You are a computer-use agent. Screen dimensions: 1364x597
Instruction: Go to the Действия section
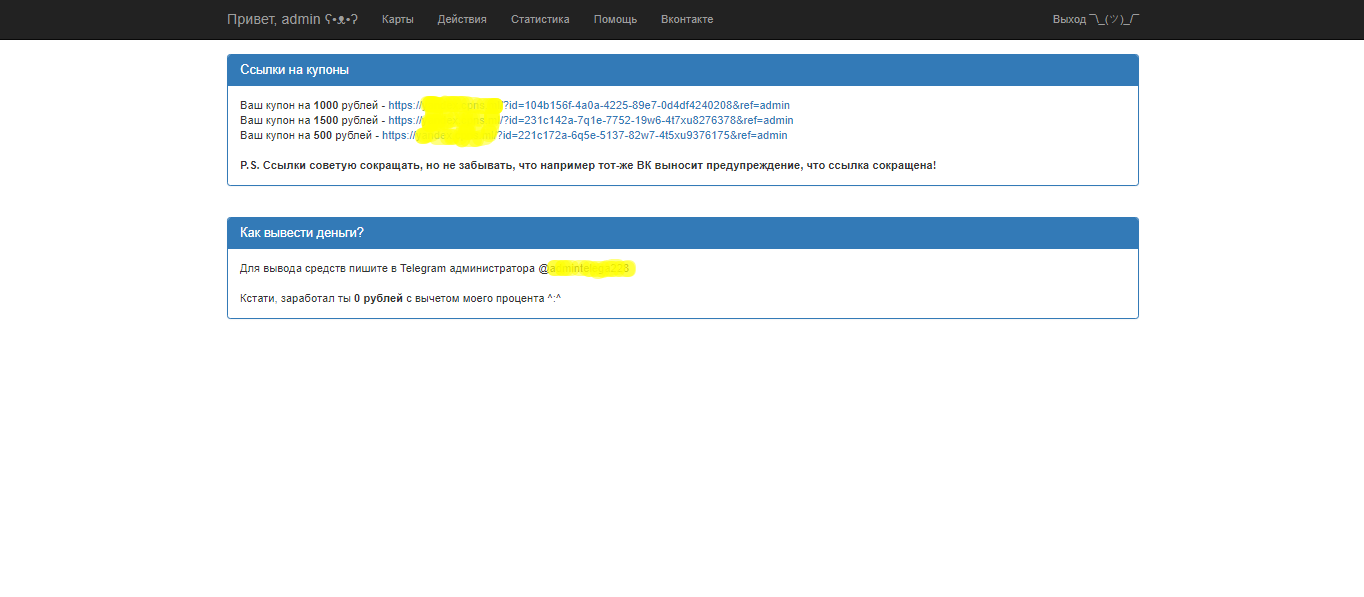pos(462,19)
